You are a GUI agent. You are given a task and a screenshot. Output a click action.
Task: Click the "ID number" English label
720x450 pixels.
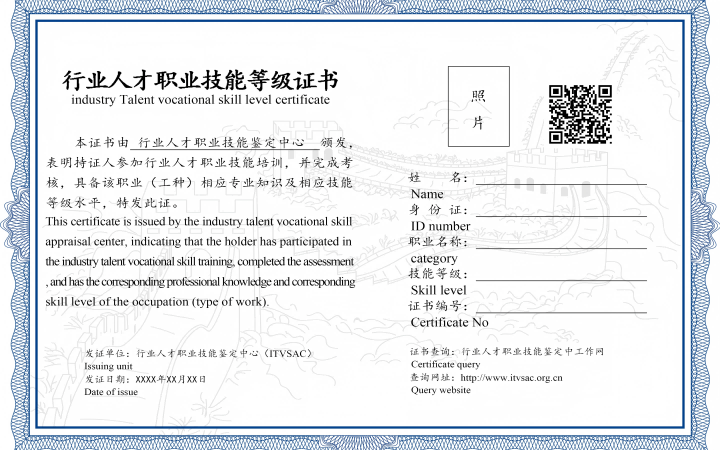coord(440,226)
